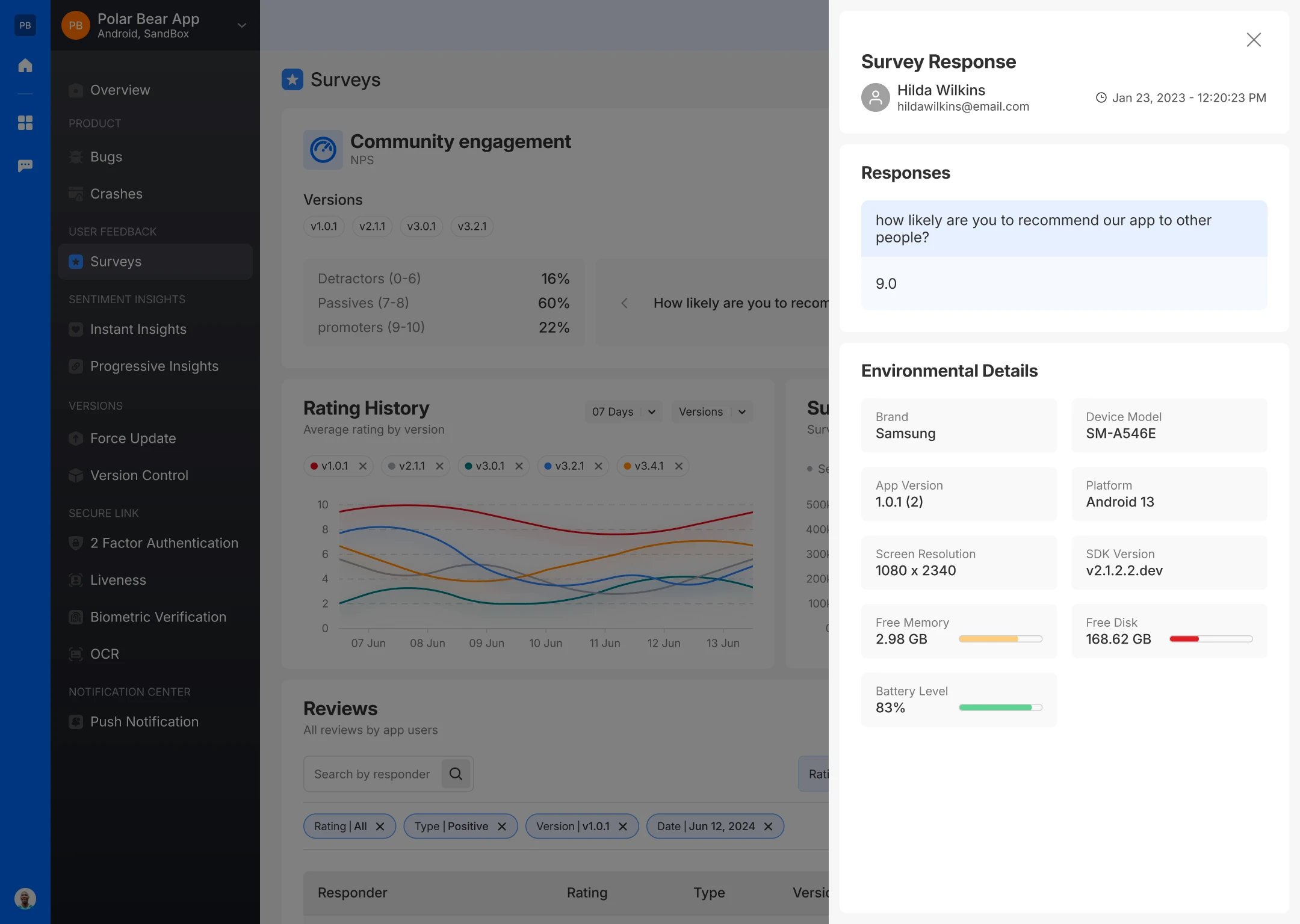
Task: Open the Versions chart dropdown
Action: (x=711, y=412)
